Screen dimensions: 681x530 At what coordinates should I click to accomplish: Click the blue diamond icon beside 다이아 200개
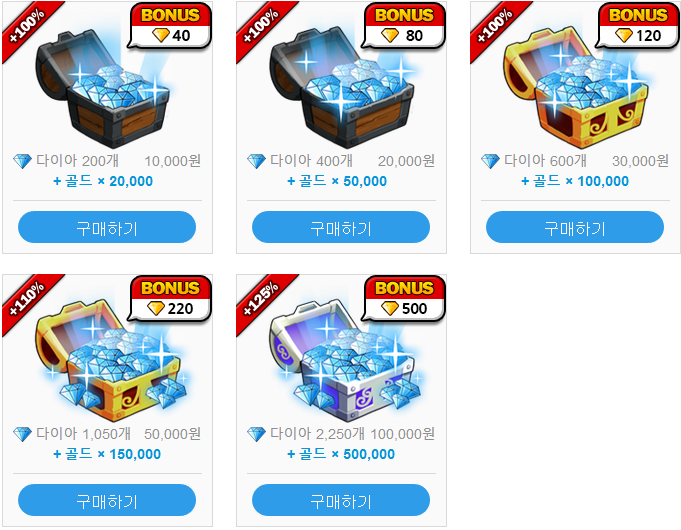coord(22,161)
